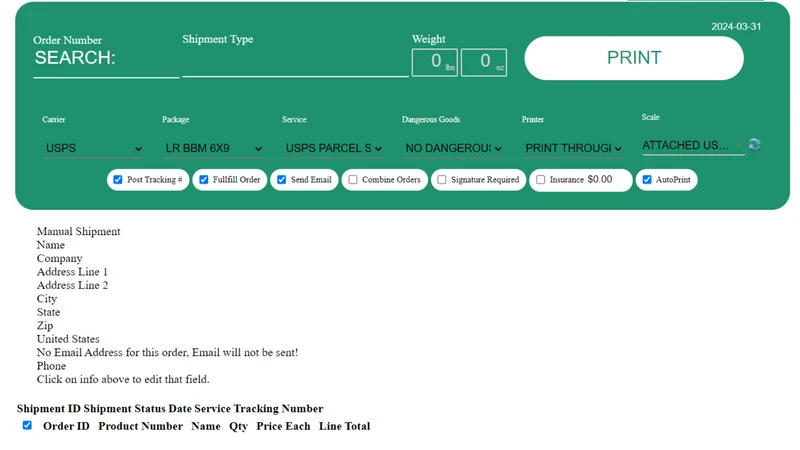Edit the Company line
Viewport: 800px width, 450px height.
pos(59,259)
